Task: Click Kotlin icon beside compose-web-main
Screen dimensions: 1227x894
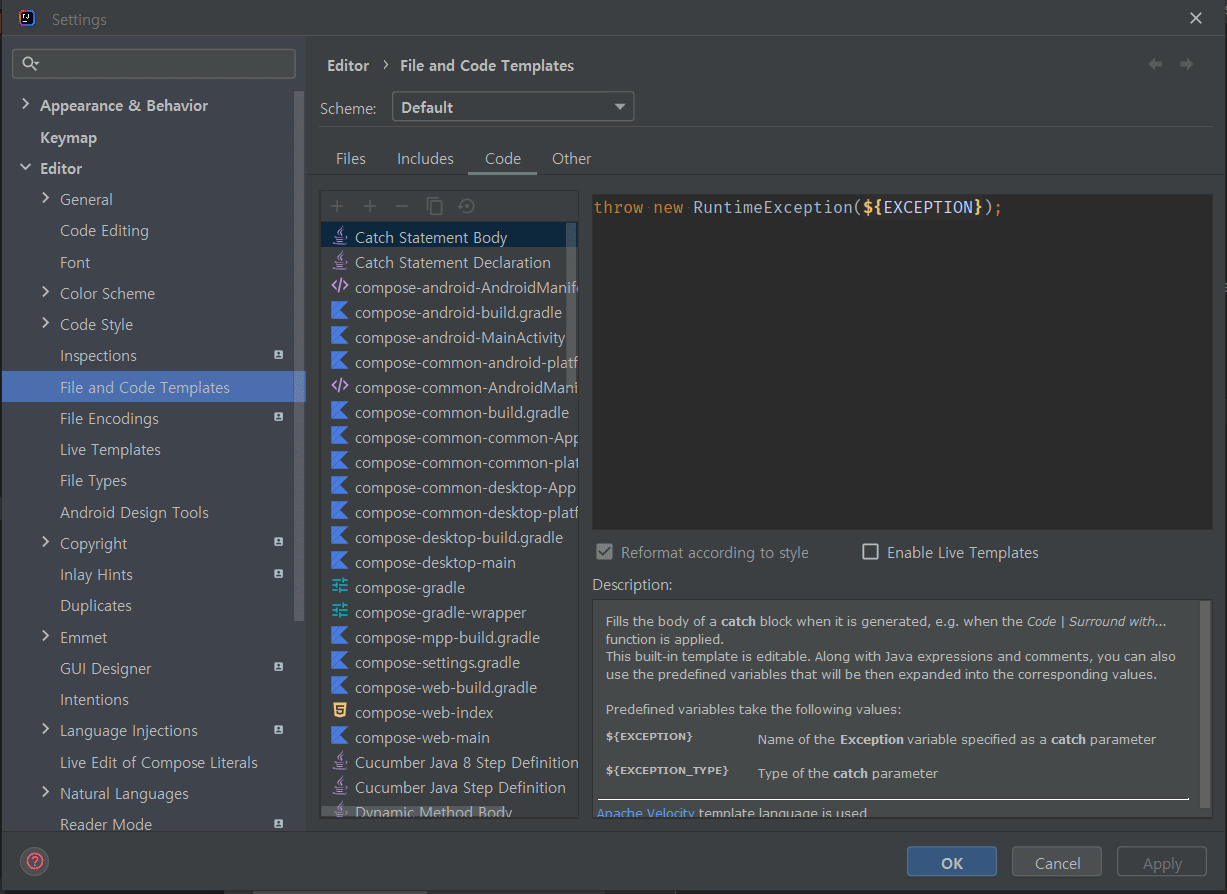Action: [x=340, y=737]
